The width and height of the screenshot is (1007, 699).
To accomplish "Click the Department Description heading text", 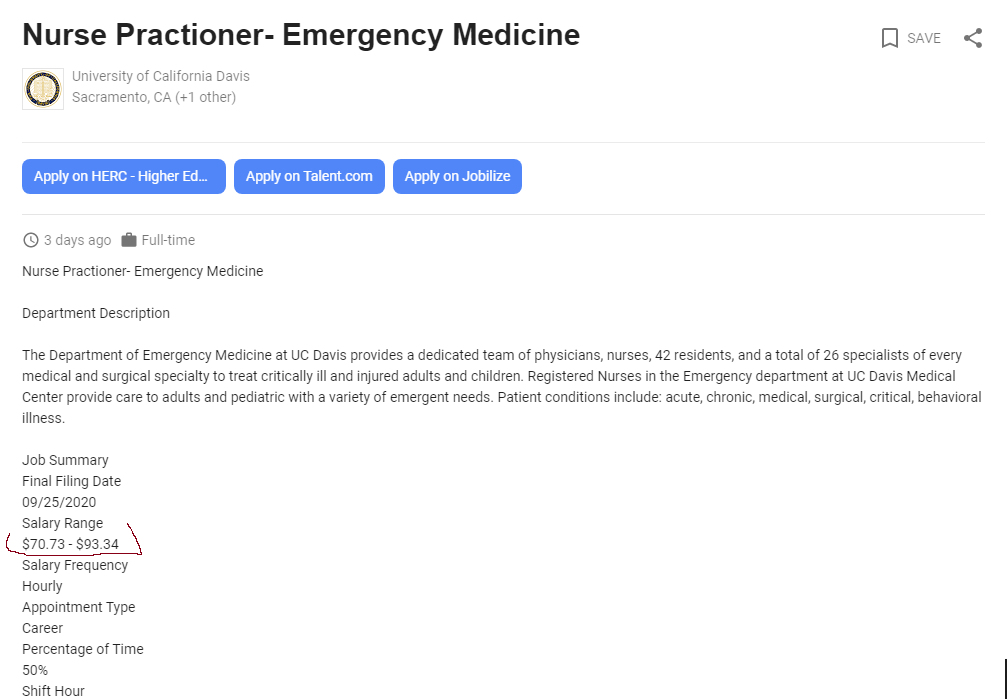I will tap(96, 313).
